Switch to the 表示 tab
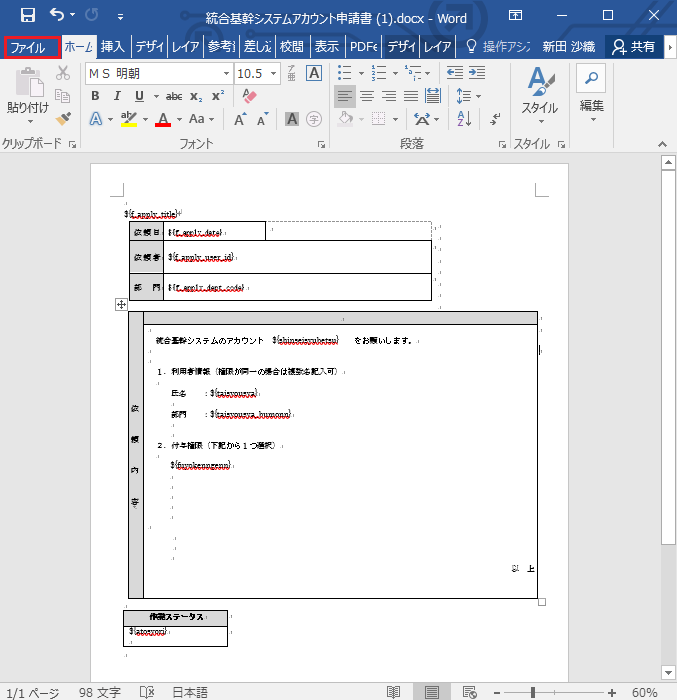This screenshot has height=700, width=677. click(326, 46)
